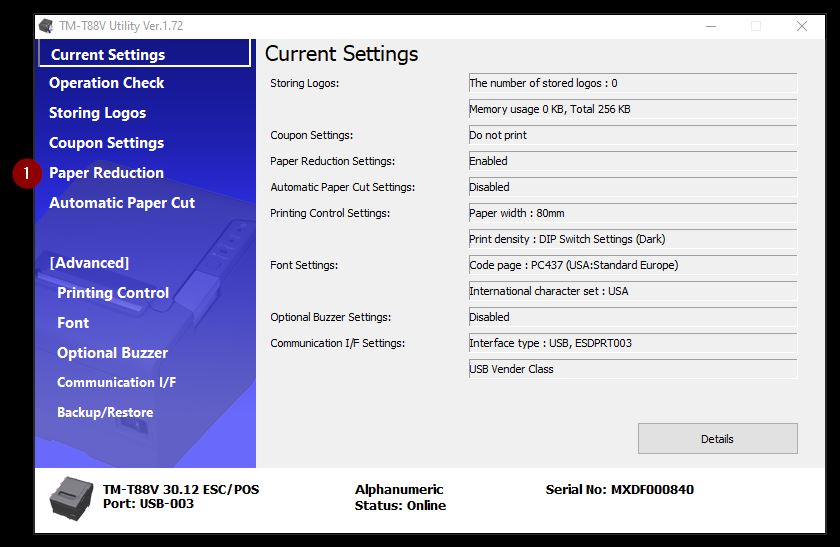
Task: Click the app icon in title bar
Action: pyautogui.click(x=47, y=26)
